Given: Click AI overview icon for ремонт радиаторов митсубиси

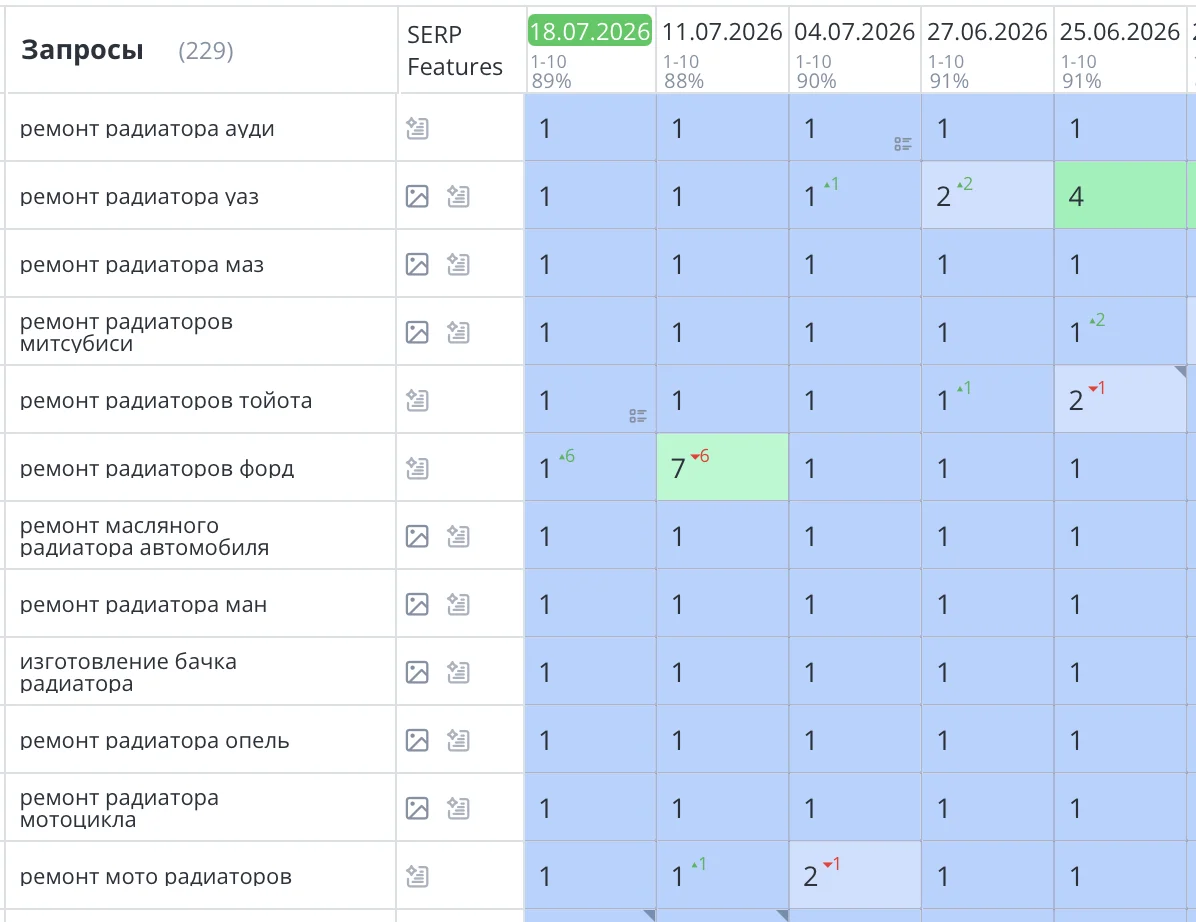Looking at the screenshot, I should [458, 332].
